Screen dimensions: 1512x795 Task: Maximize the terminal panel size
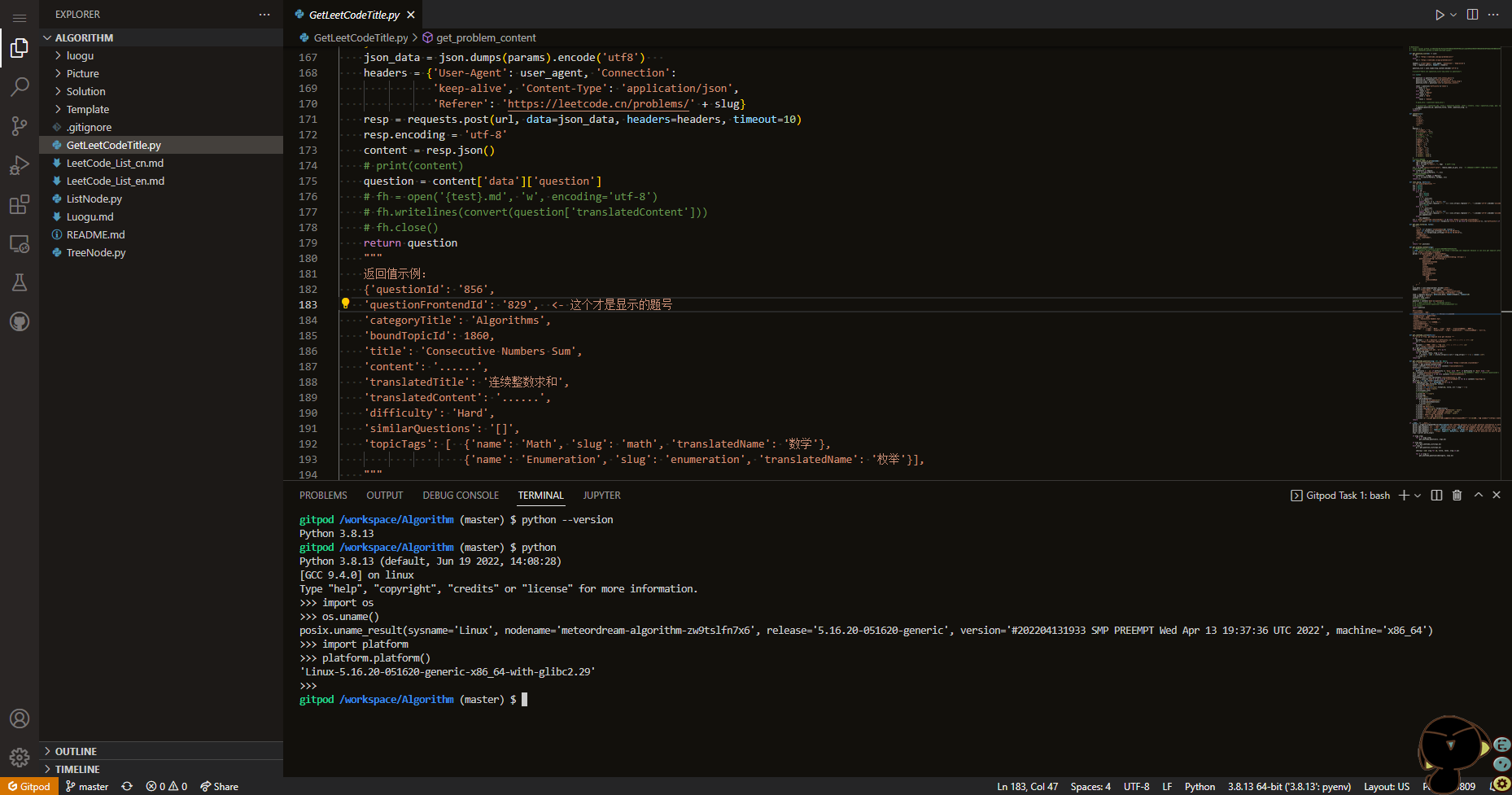(1479, 495)
